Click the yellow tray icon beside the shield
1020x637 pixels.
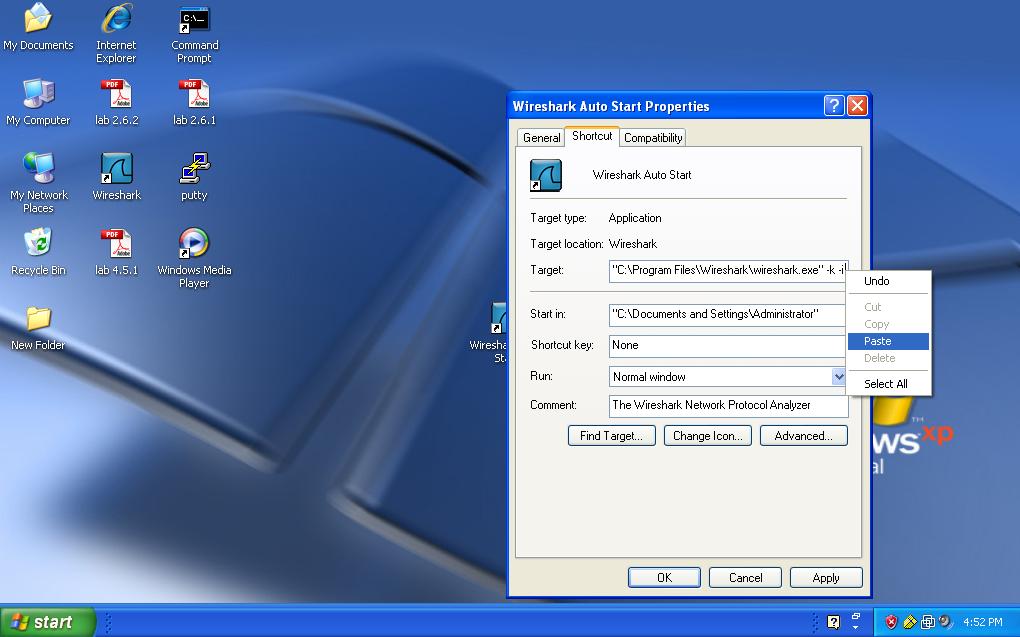coord(909,622)
